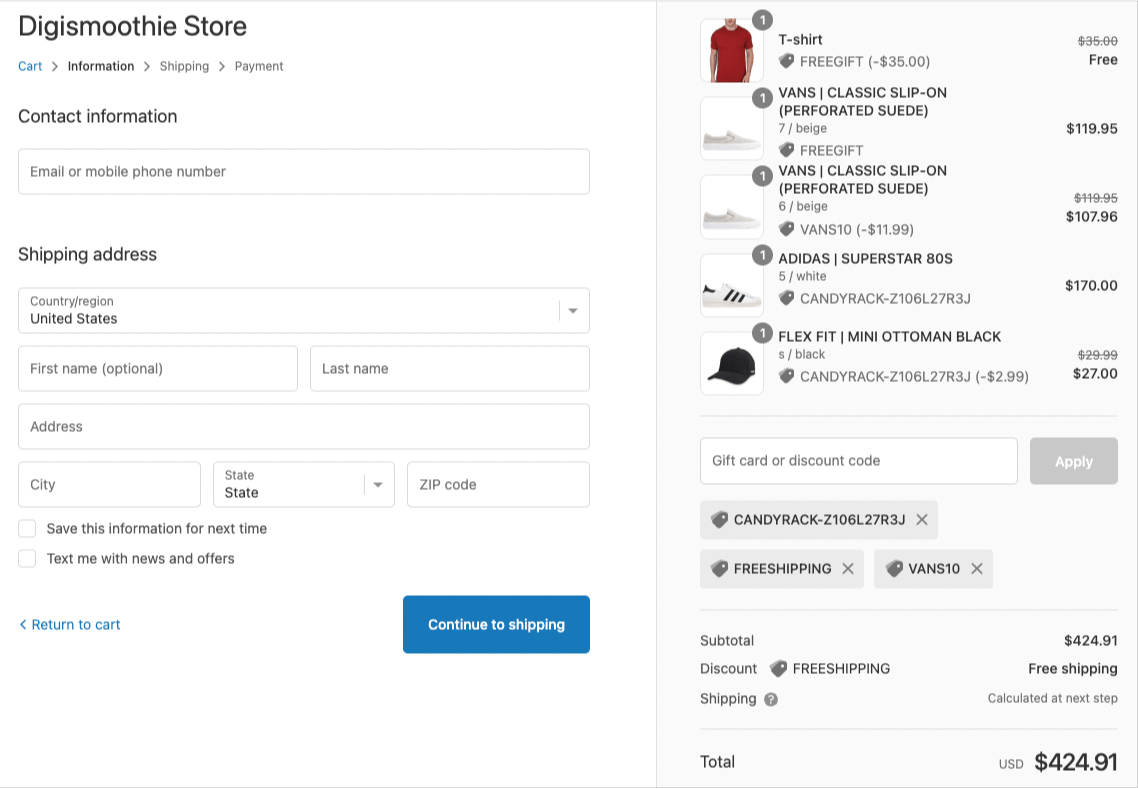Screen dimensions: 1138x788
Task: Click the Digismoothie Store title
Action: click(132, 26)
